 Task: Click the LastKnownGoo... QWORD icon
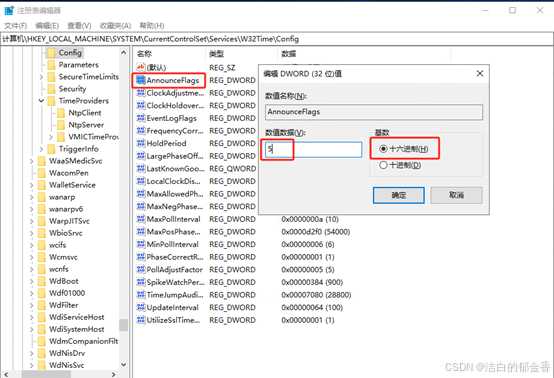point(141,169)
